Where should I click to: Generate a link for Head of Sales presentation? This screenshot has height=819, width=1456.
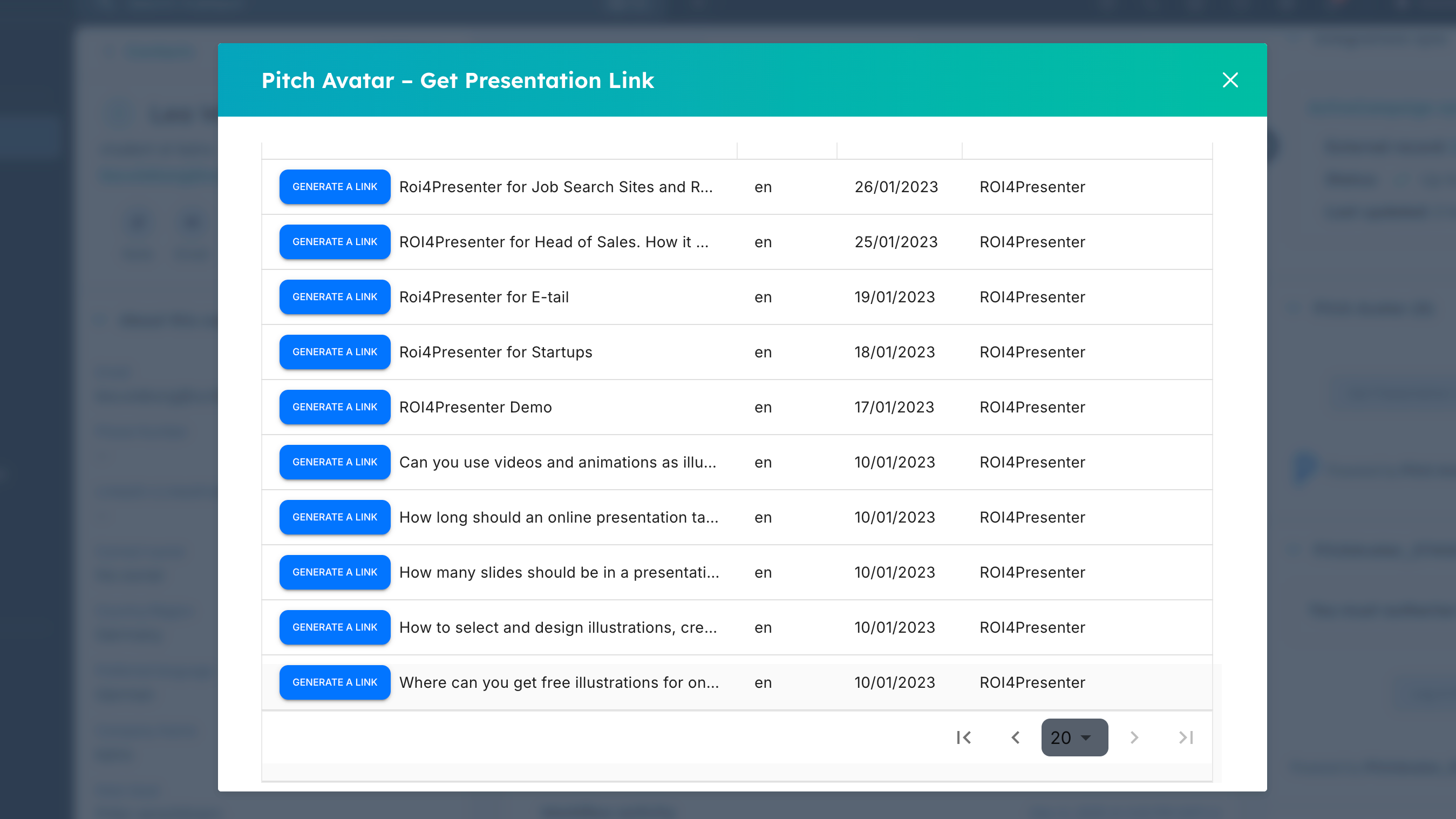[335, 242]
